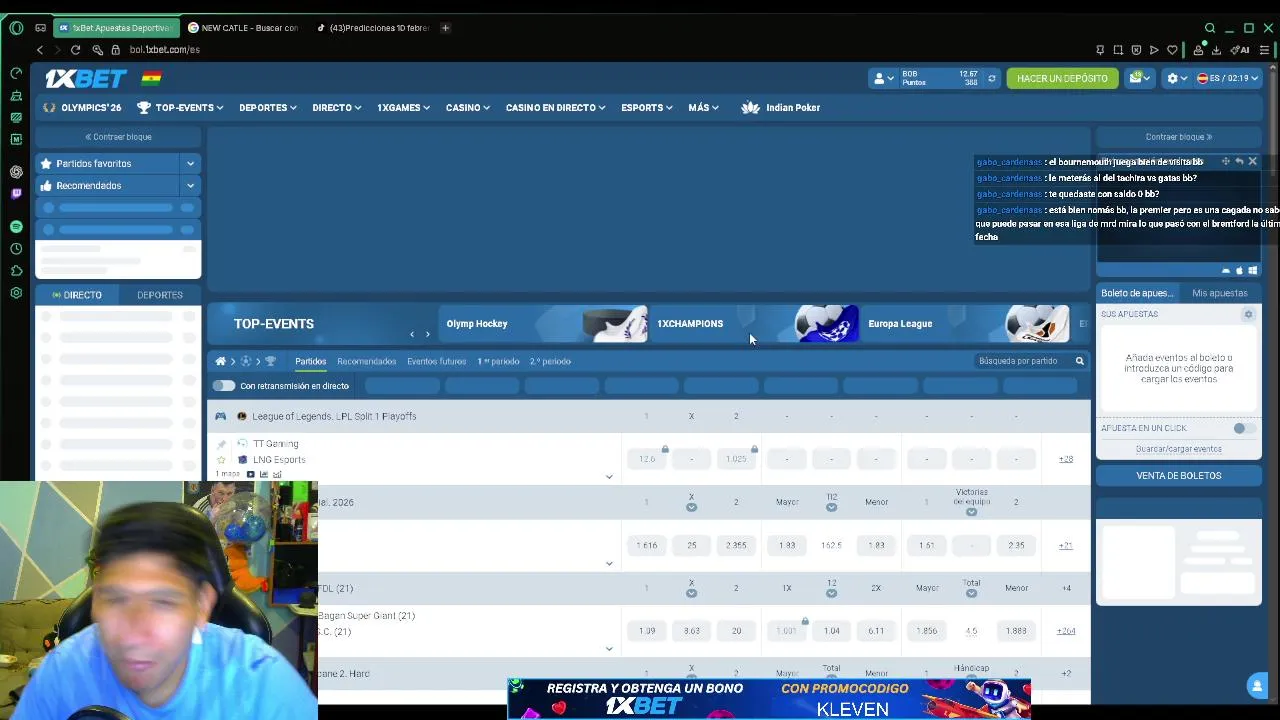Expand the Partidos favoritos section
Image resolution: width=1280 pixels, height=720 pixels.
pos(190,164)
